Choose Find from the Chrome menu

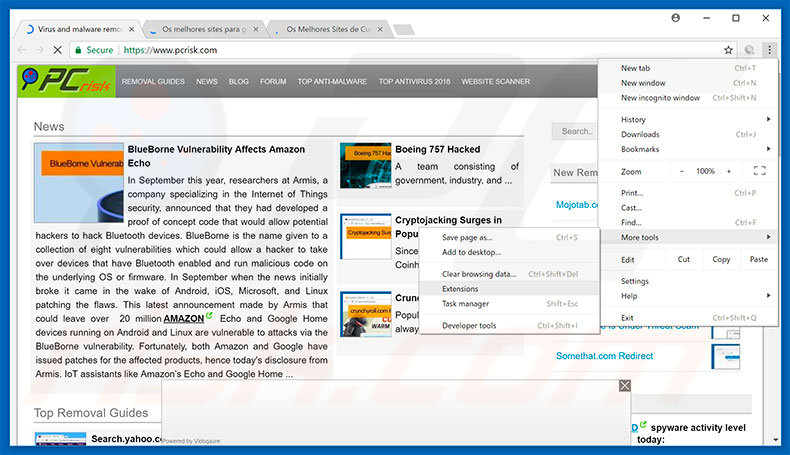pos(688,222)
